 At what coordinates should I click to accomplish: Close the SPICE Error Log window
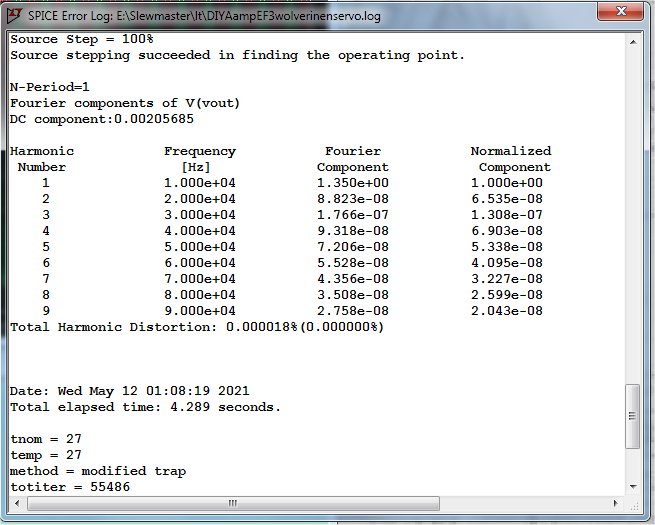pos(621,11)
